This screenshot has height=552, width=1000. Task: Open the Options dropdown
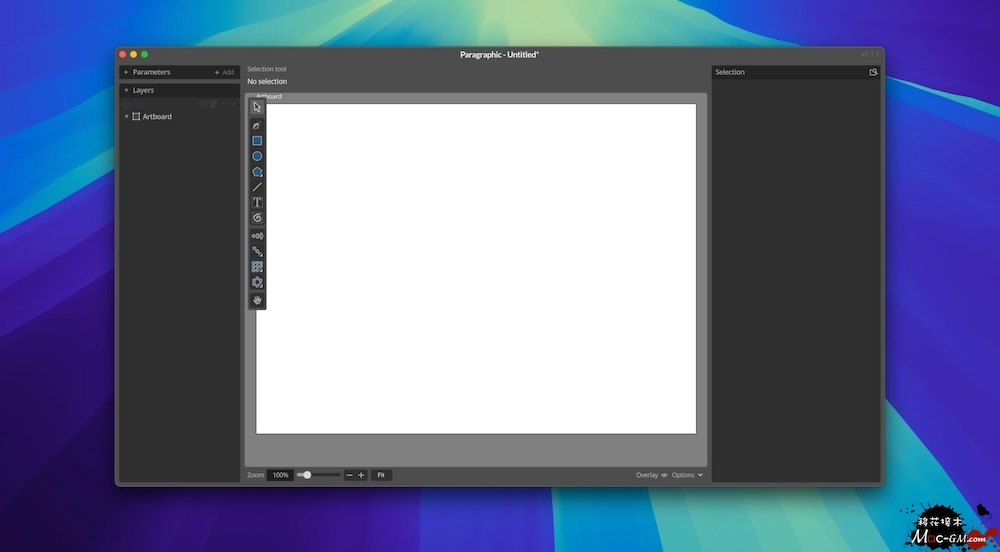pyautogui.click(x=687, y=475)
